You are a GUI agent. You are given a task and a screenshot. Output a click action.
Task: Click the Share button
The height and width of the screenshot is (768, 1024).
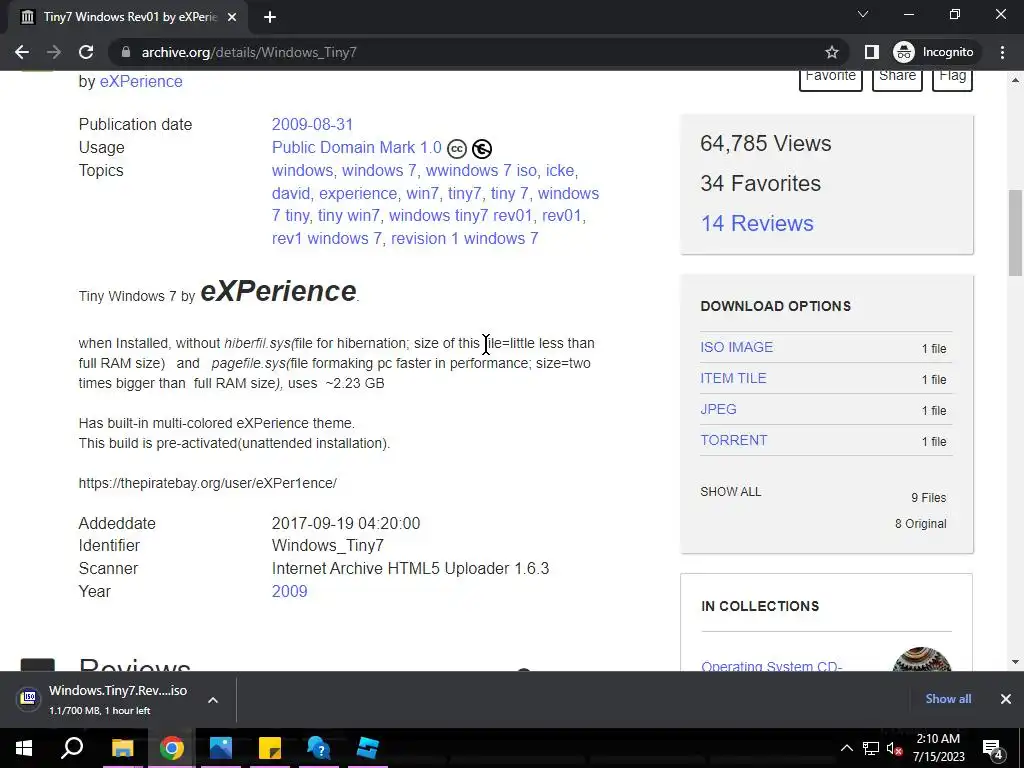897,78
